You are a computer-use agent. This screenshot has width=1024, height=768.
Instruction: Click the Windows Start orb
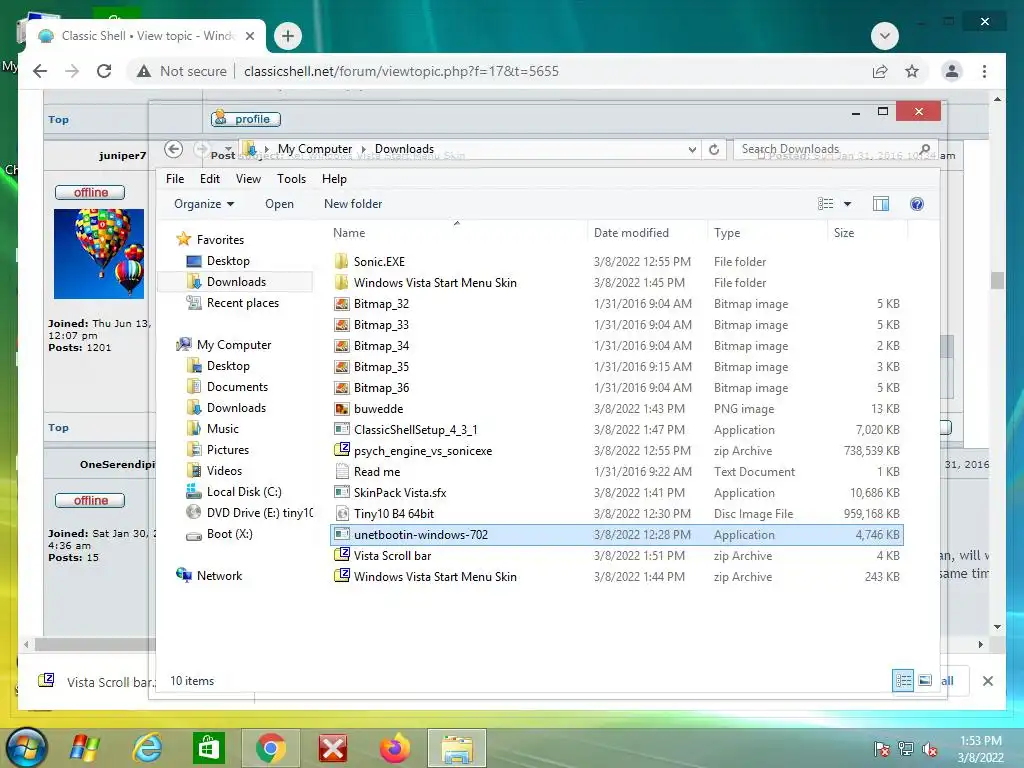27,748
